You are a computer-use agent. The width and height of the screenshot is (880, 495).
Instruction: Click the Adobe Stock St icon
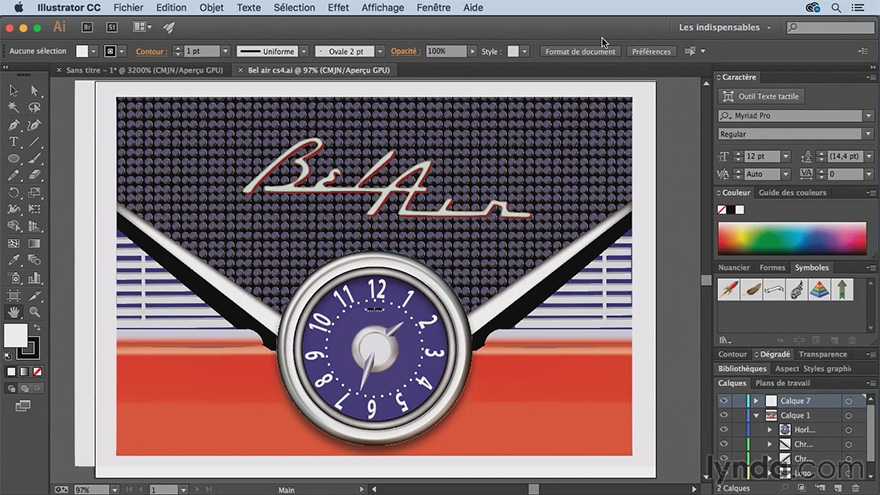[x=112, y=27]
